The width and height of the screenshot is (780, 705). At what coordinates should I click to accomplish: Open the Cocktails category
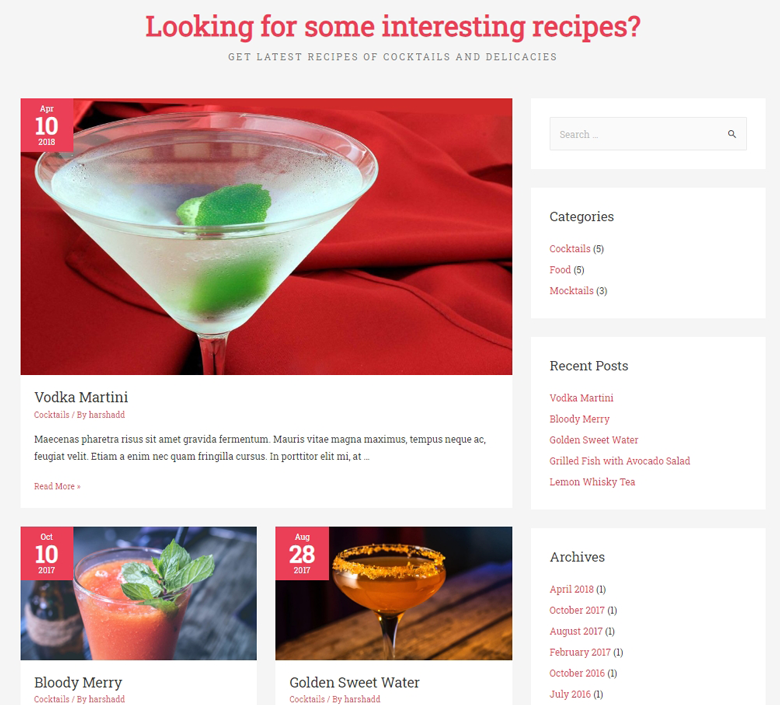coord(570,249)
